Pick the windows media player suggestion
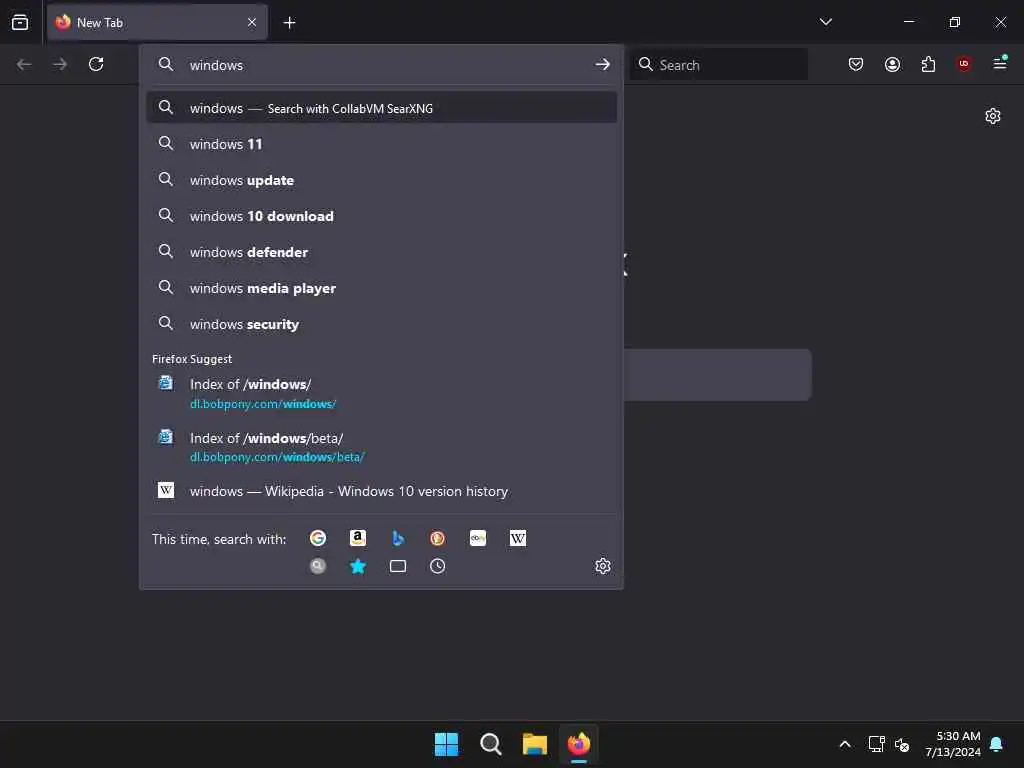The image size is (1024, 768). 381,288
